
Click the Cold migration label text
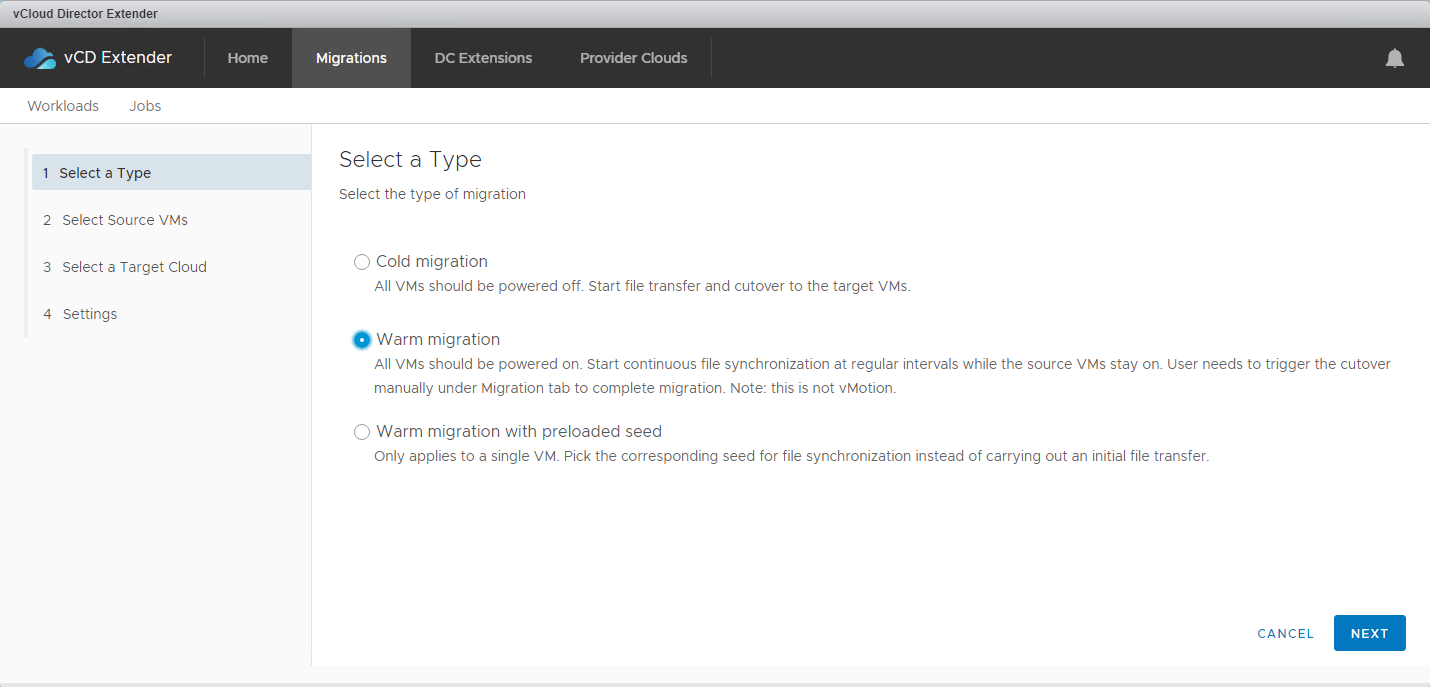tap(432, 262)
